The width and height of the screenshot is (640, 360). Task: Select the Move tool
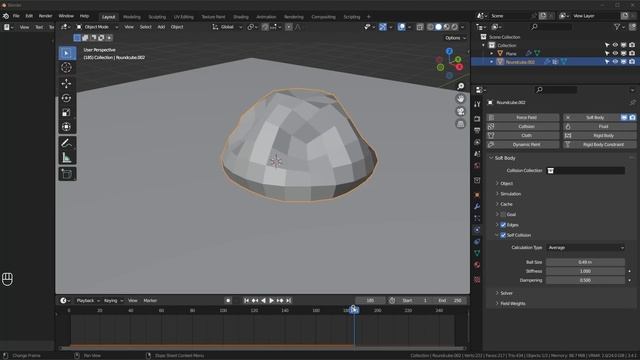pos(67,84)
